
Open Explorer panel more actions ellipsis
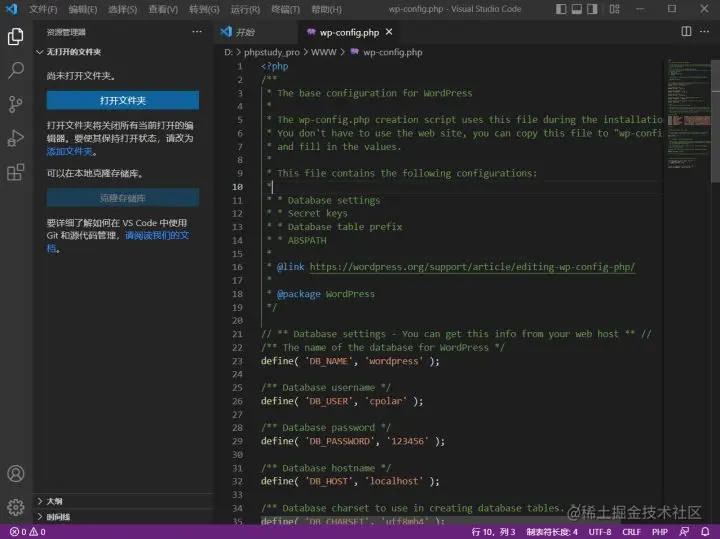pyautogui.click(x=197, y=32)
